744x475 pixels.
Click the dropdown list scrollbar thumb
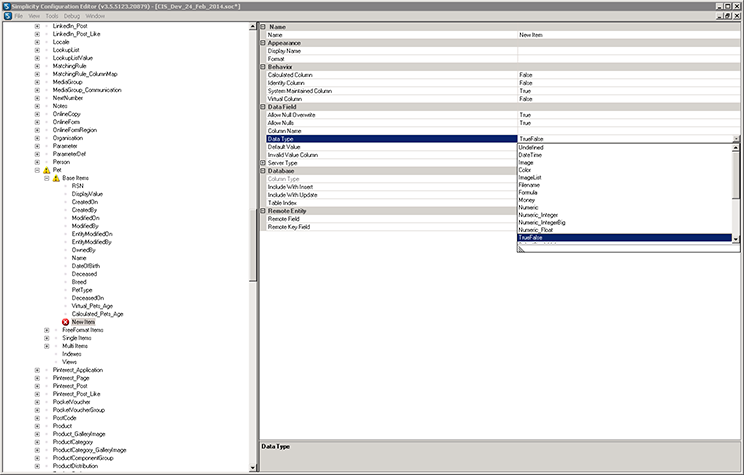click(x=736, y=176)
